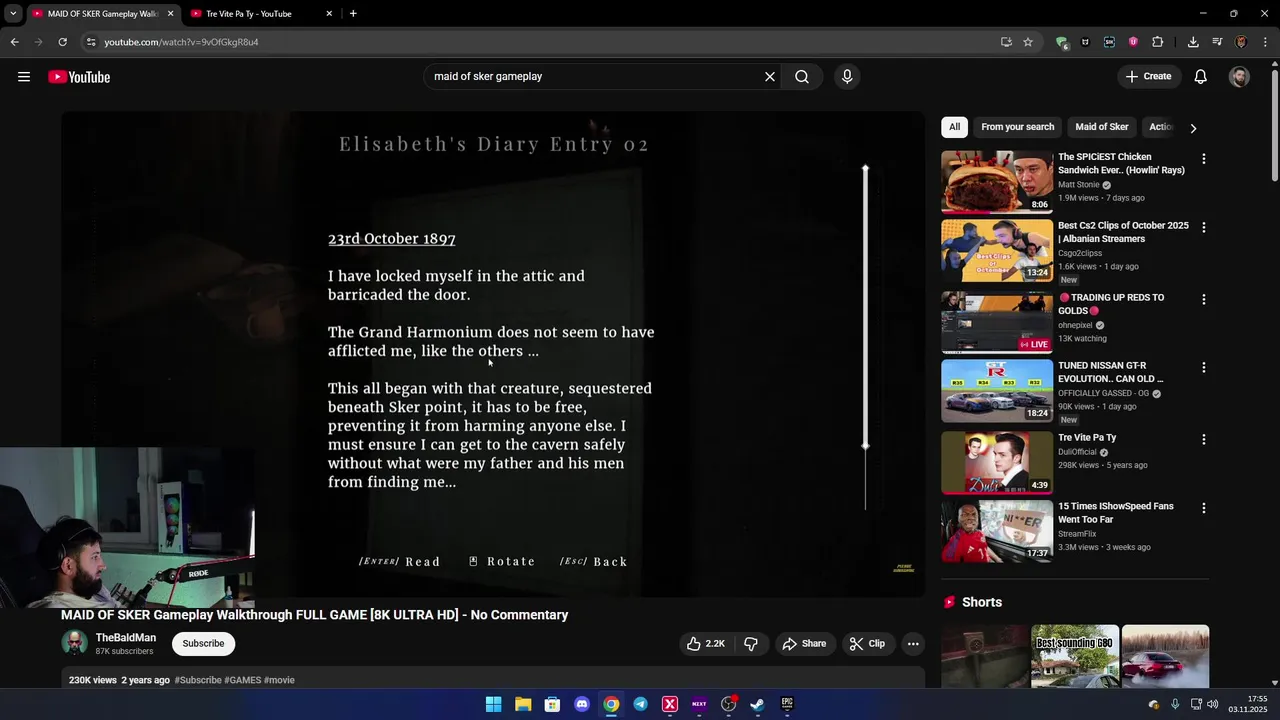The width and height of the screenshot is (1280, 720).
Task: Open Epic Games launcher in taskbar
Action: pos(787,704)
